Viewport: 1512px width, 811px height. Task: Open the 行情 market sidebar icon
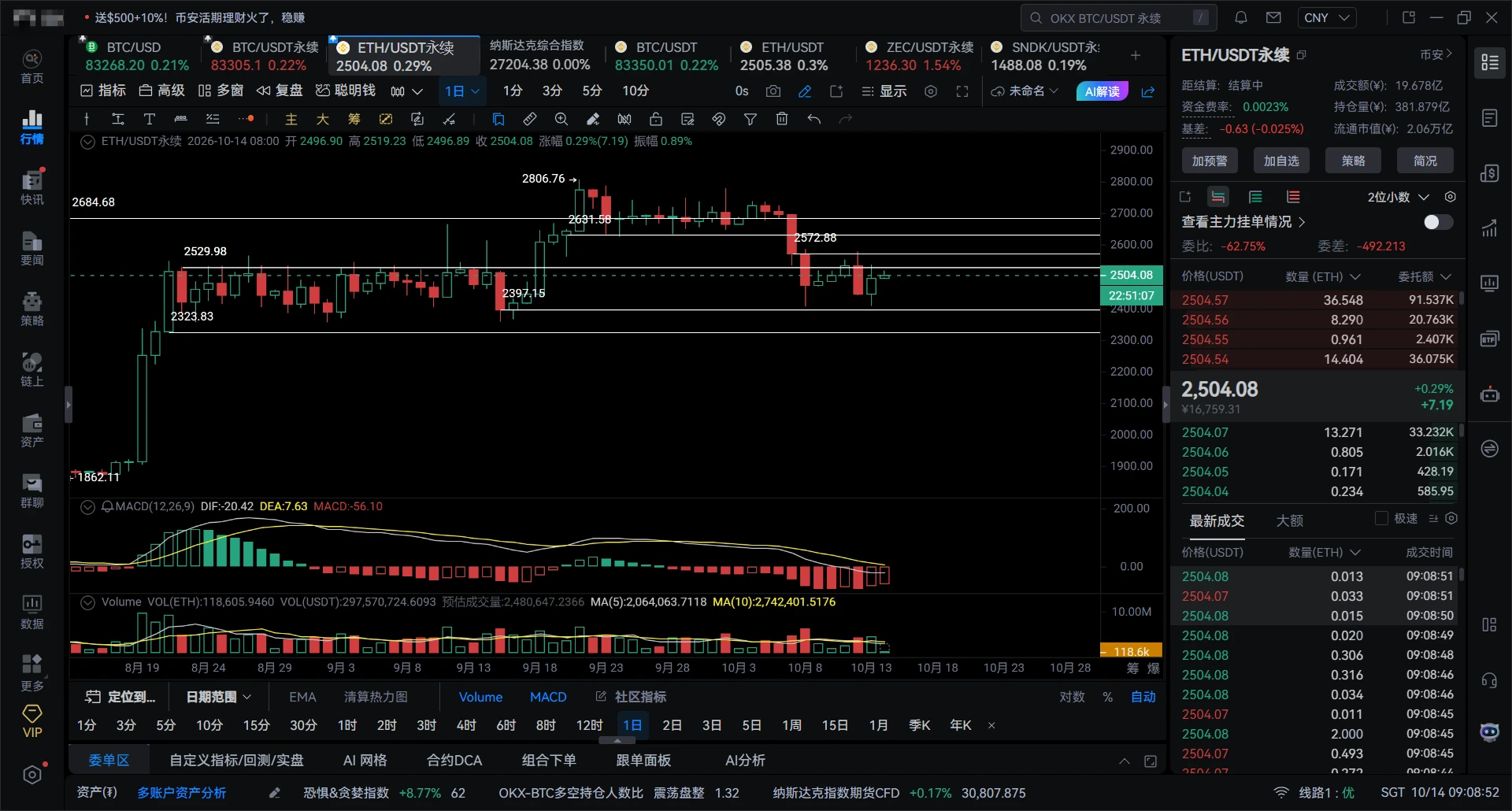click(x=32, y=127)
